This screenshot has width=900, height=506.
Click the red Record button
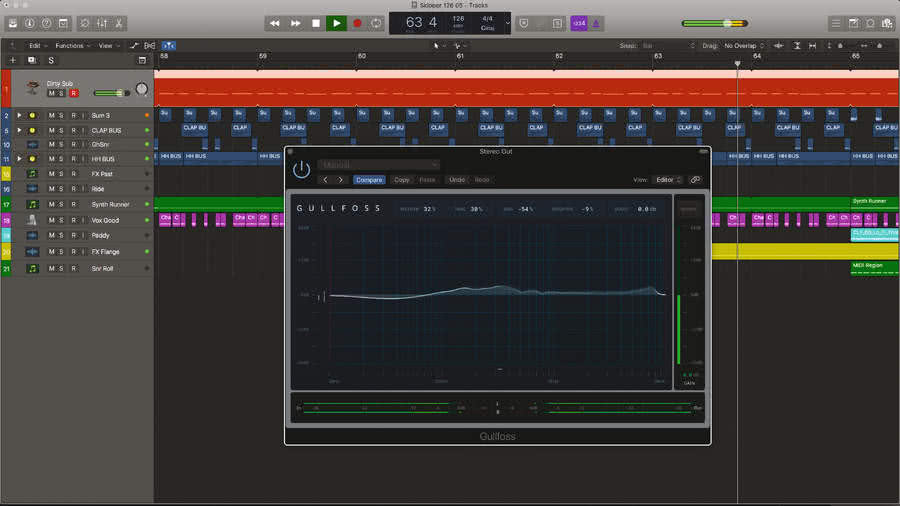357,24
